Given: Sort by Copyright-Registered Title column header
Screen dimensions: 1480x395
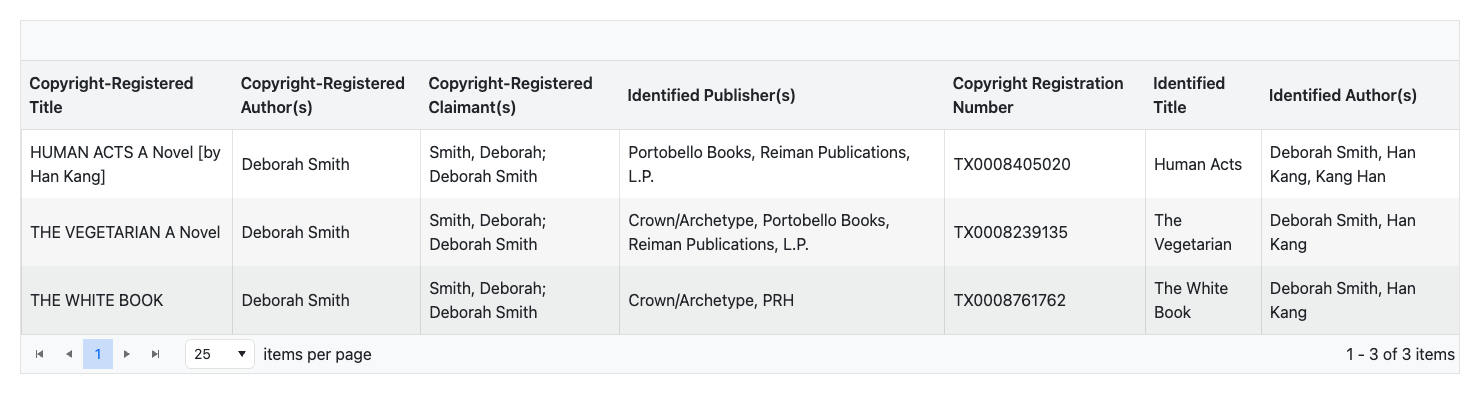Looking at the screenshot, I should [111, 95].
